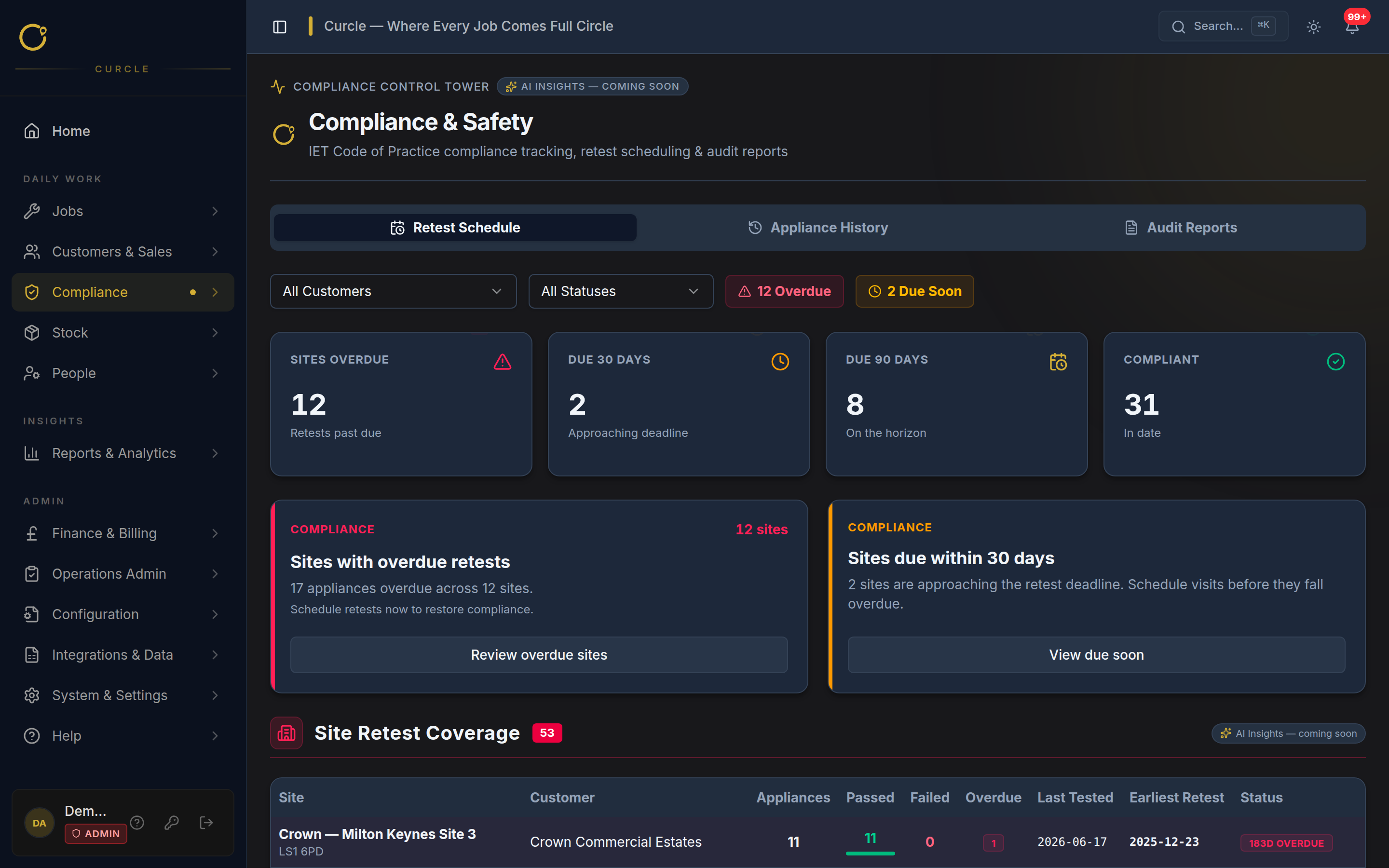Click the Jobs wrench icon
1389x868 pixels.
tap(31, 211)
